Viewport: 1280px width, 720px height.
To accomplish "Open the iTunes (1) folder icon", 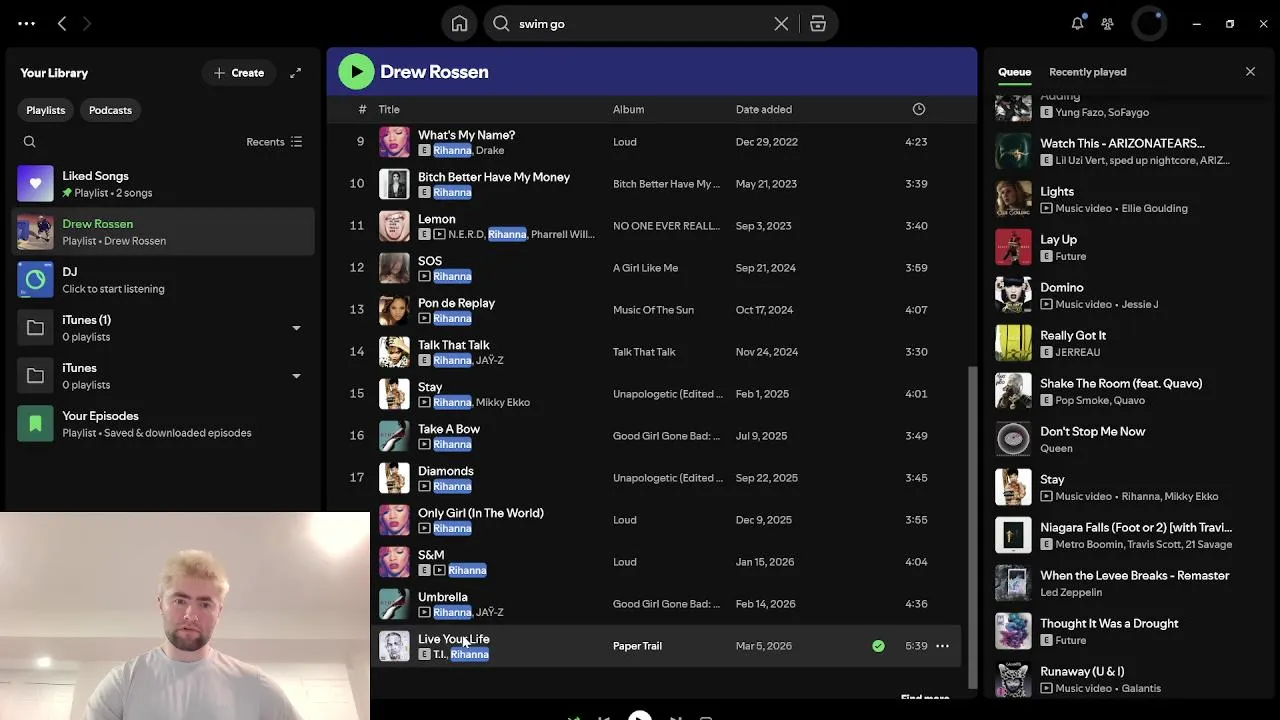I will click(35, 328).
